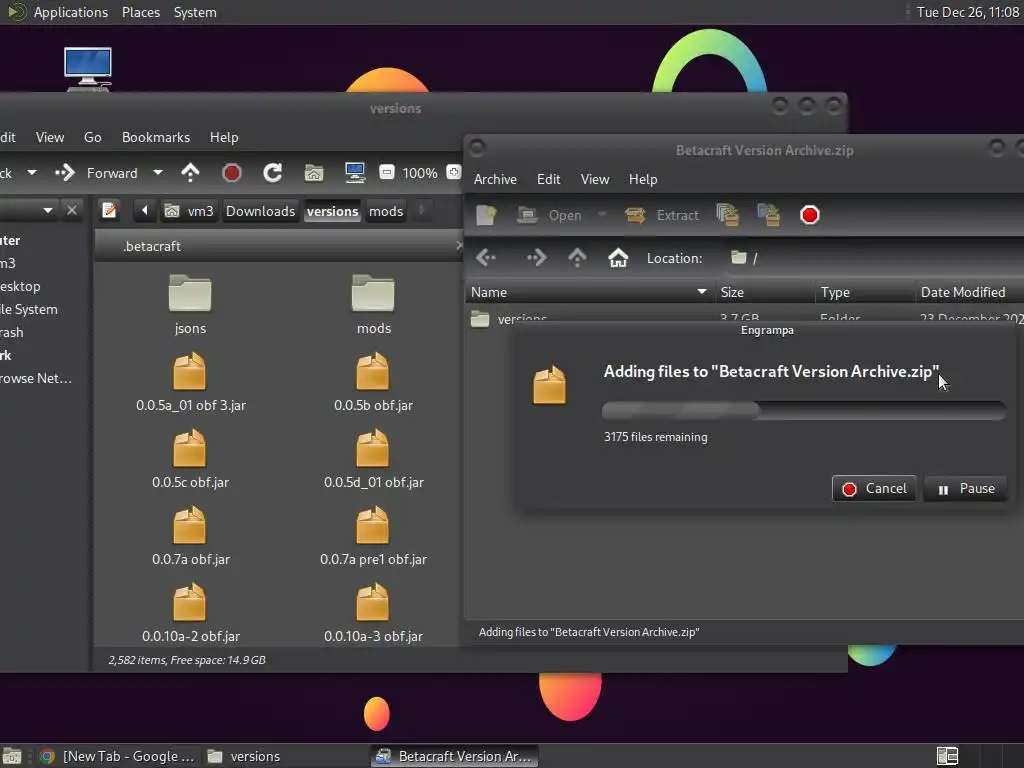This screenshot has height=768, width=1024.
Task: Click the Location field in Engrampa
Action: [x=875, y=258]
